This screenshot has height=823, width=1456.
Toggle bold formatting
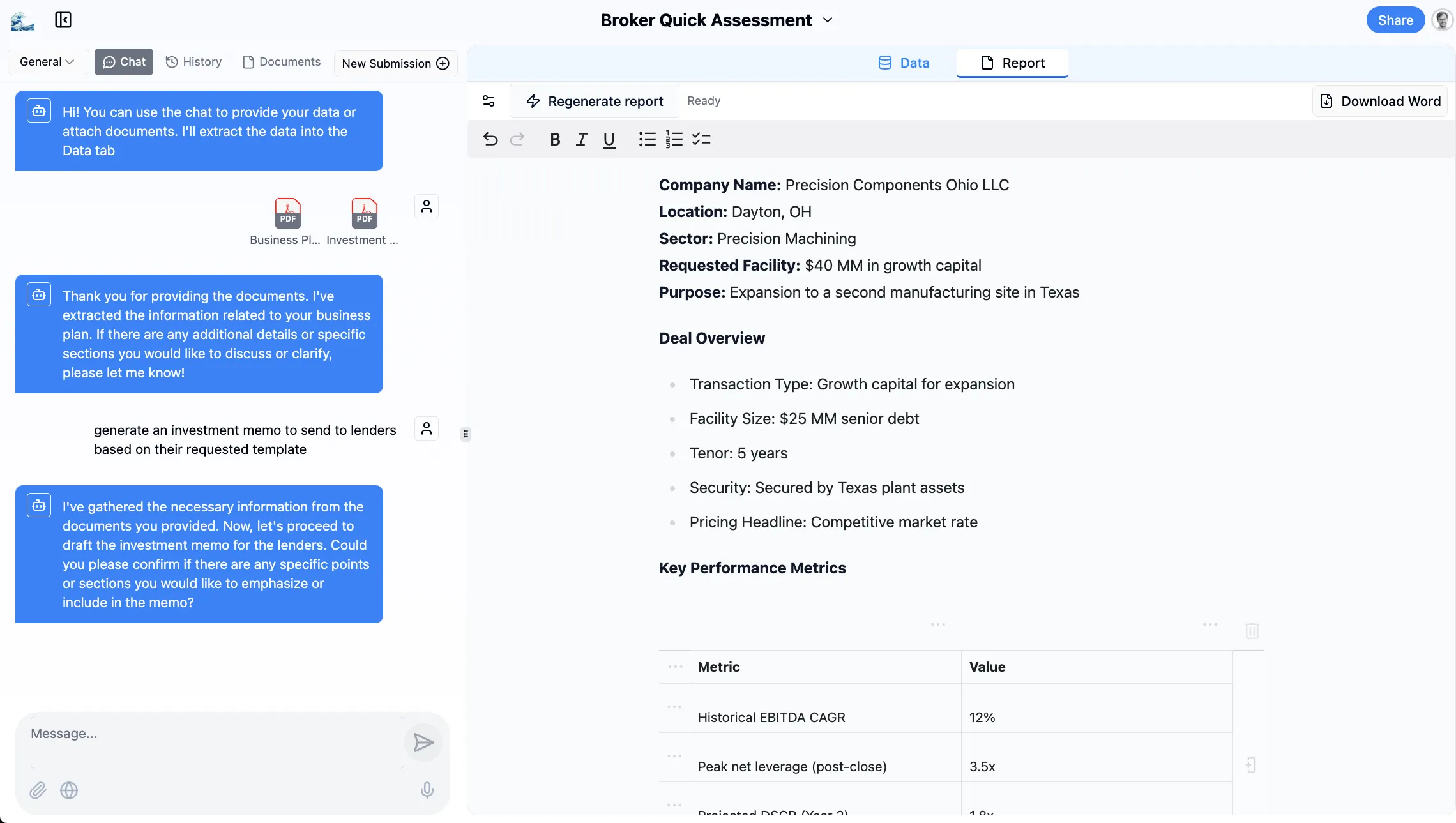click(555, 139)
